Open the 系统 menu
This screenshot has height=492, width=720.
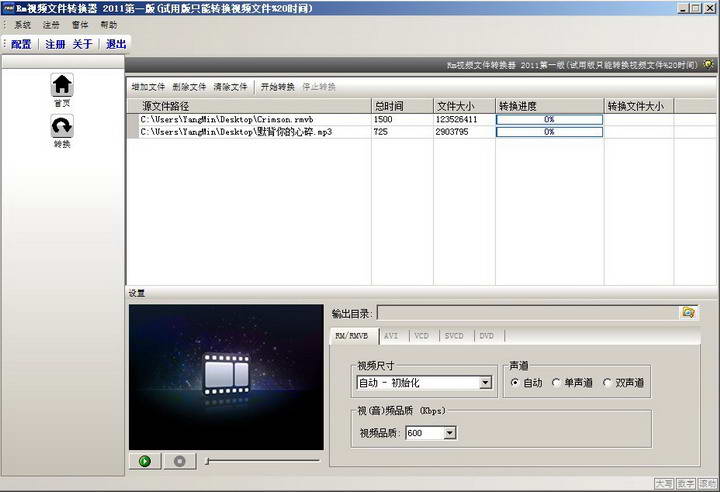coord(22,25)
